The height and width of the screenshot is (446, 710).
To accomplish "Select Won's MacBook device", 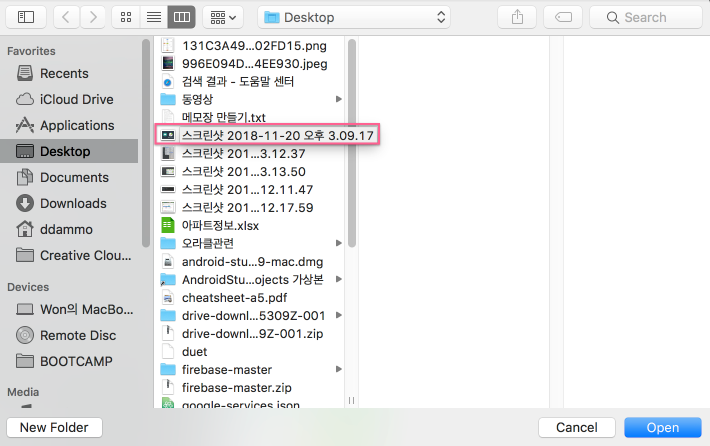I will pyautogui.click(x=69, y=309).
